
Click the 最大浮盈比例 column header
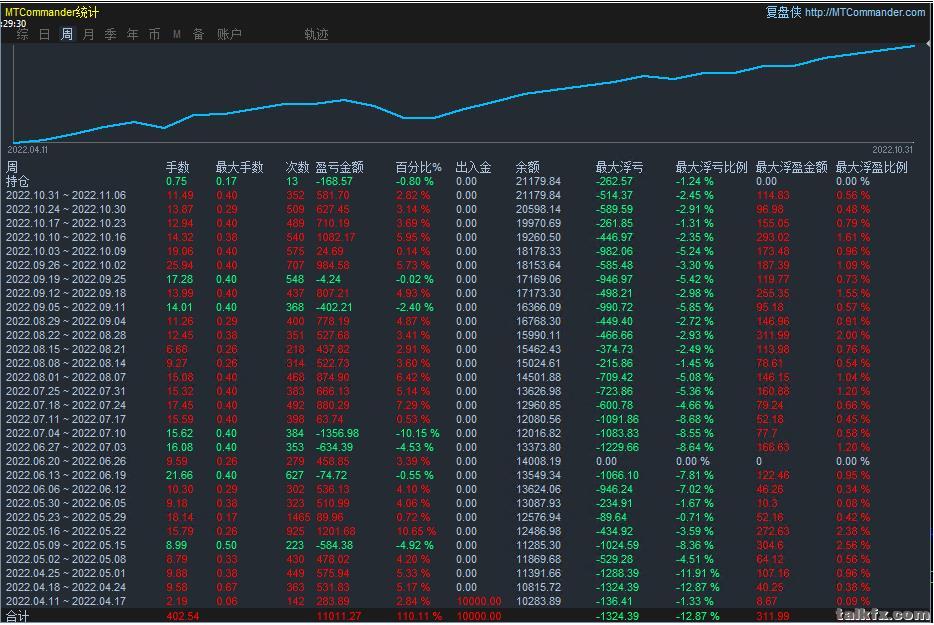[x=871, y=167]
